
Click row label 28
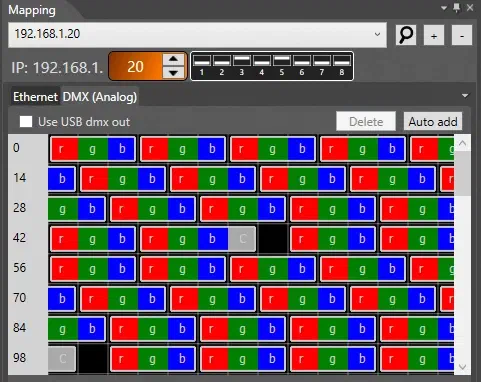(20, 208)
